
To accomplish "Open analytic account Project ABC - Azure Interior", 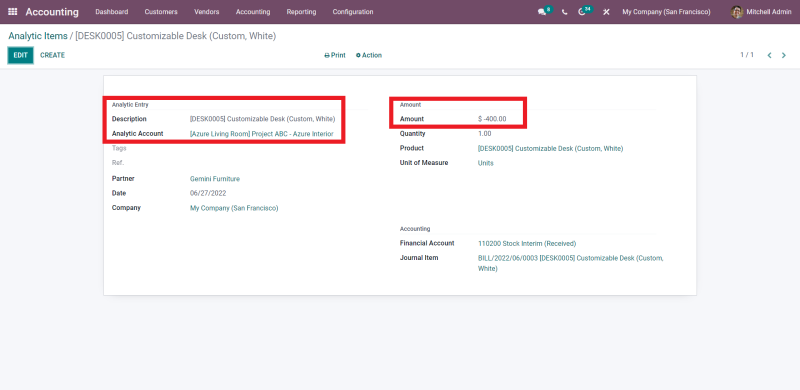I will (262, 134).
